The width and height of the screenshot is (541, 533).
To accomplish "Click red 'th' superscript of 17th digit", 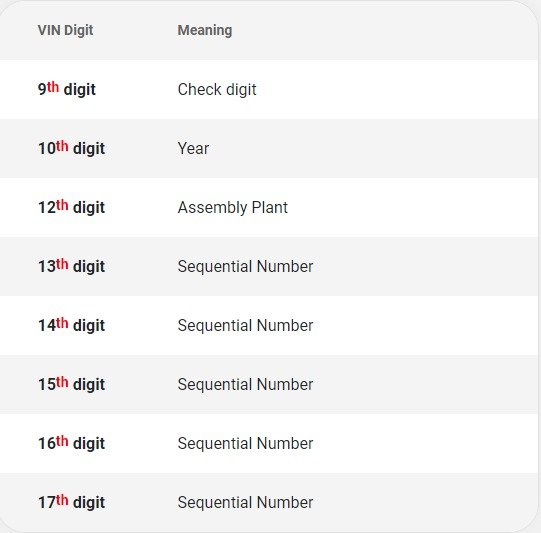I will pyautogui.click(x=62, y=500).
